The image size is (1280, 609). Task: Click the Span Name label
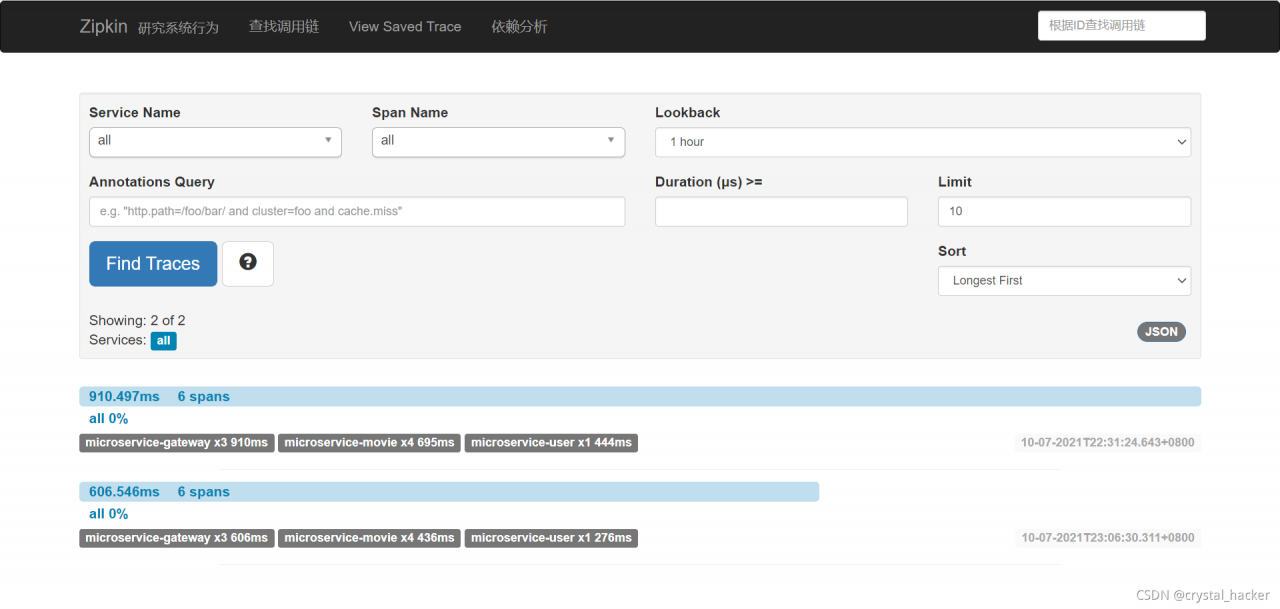click(x=410, y=113)
